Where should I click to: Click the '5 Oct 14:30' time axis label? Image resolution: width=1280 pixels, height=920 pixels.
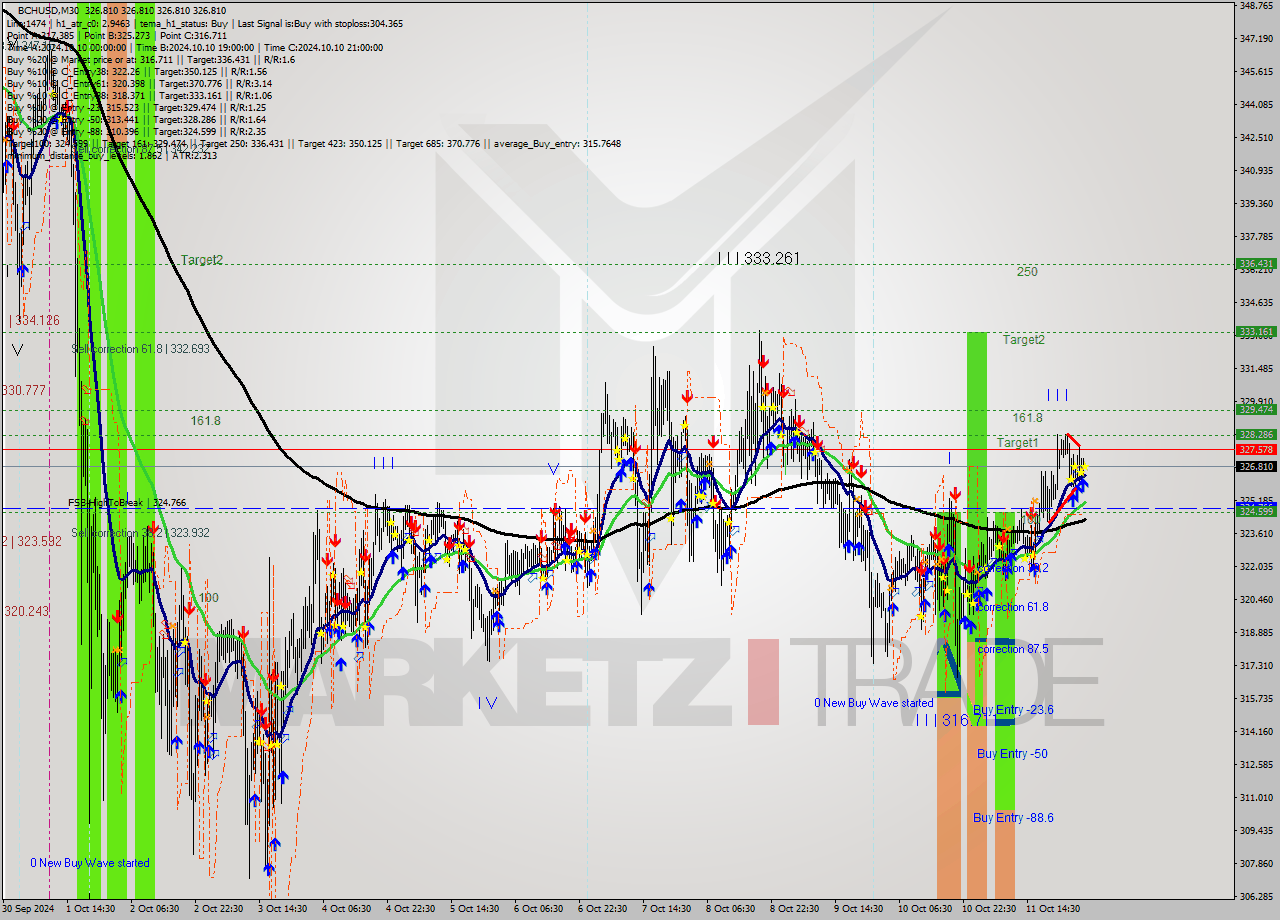475,909
